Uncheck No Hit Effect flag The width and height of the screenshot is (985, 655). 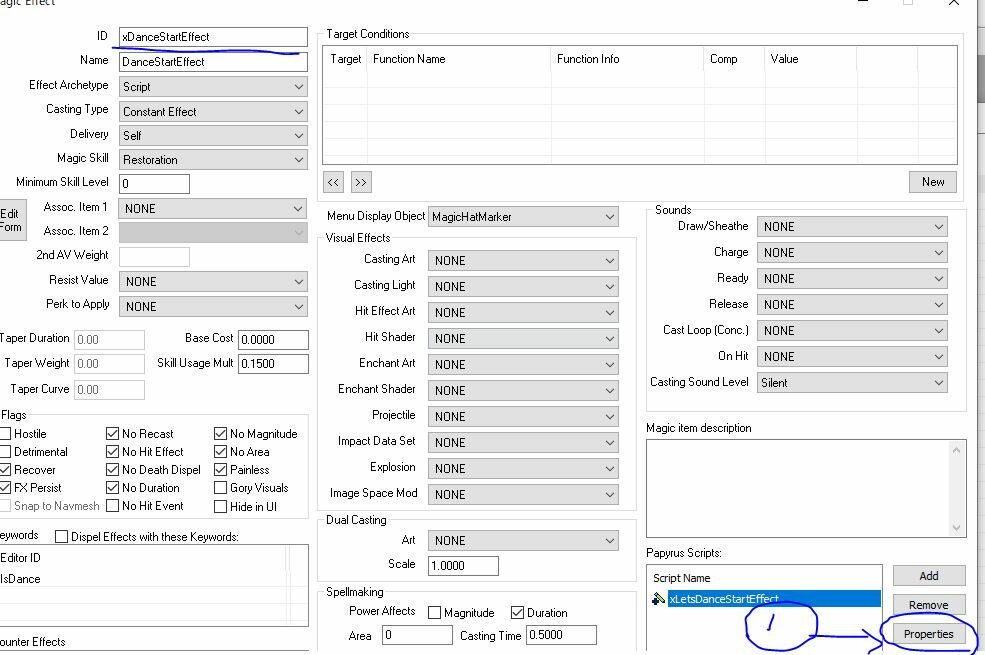coord(112,452)
